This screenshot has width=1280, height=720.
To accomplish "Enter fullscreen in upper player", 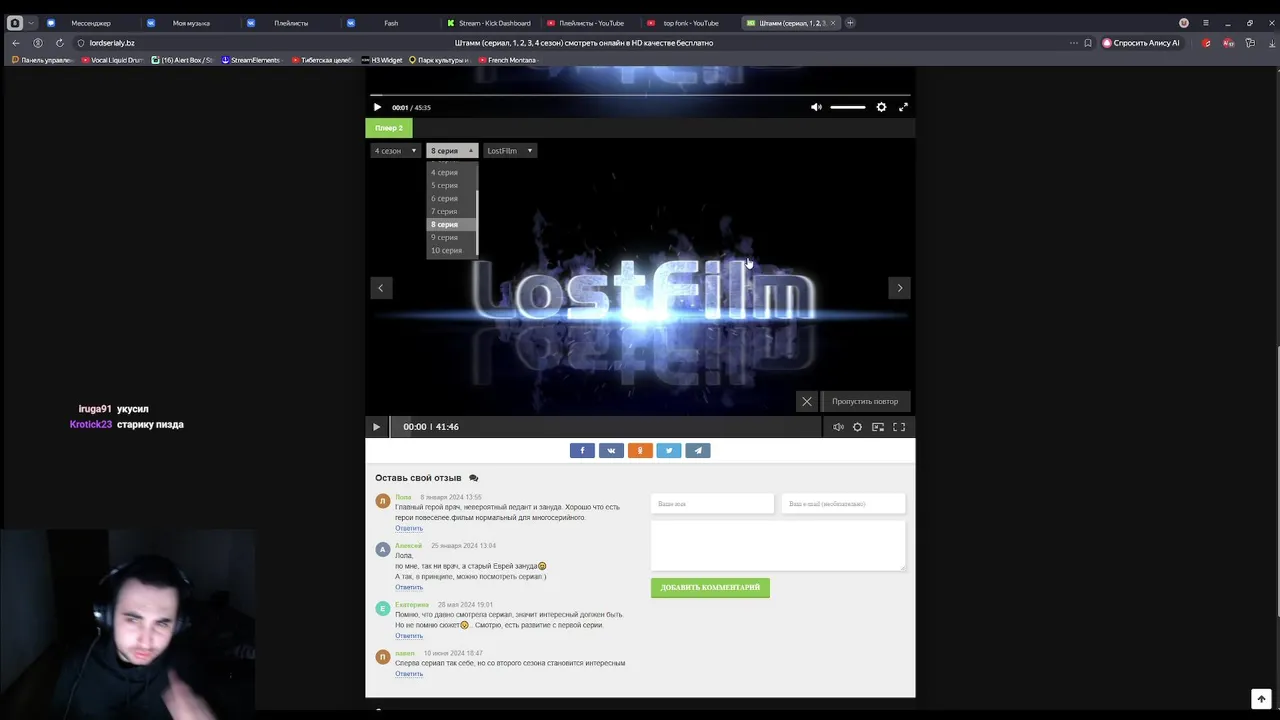I will click(x=903, y=107).
